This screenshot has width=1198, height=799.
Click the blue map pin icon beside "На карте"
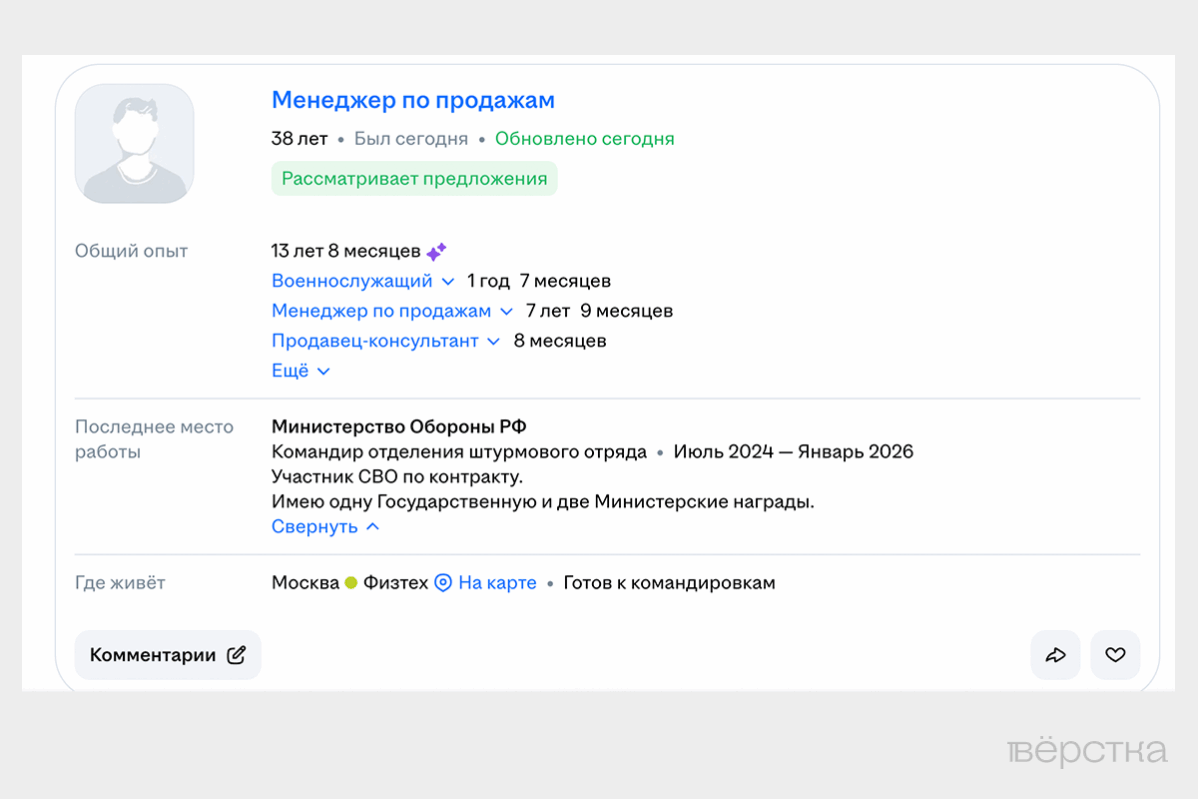point(441,583)
